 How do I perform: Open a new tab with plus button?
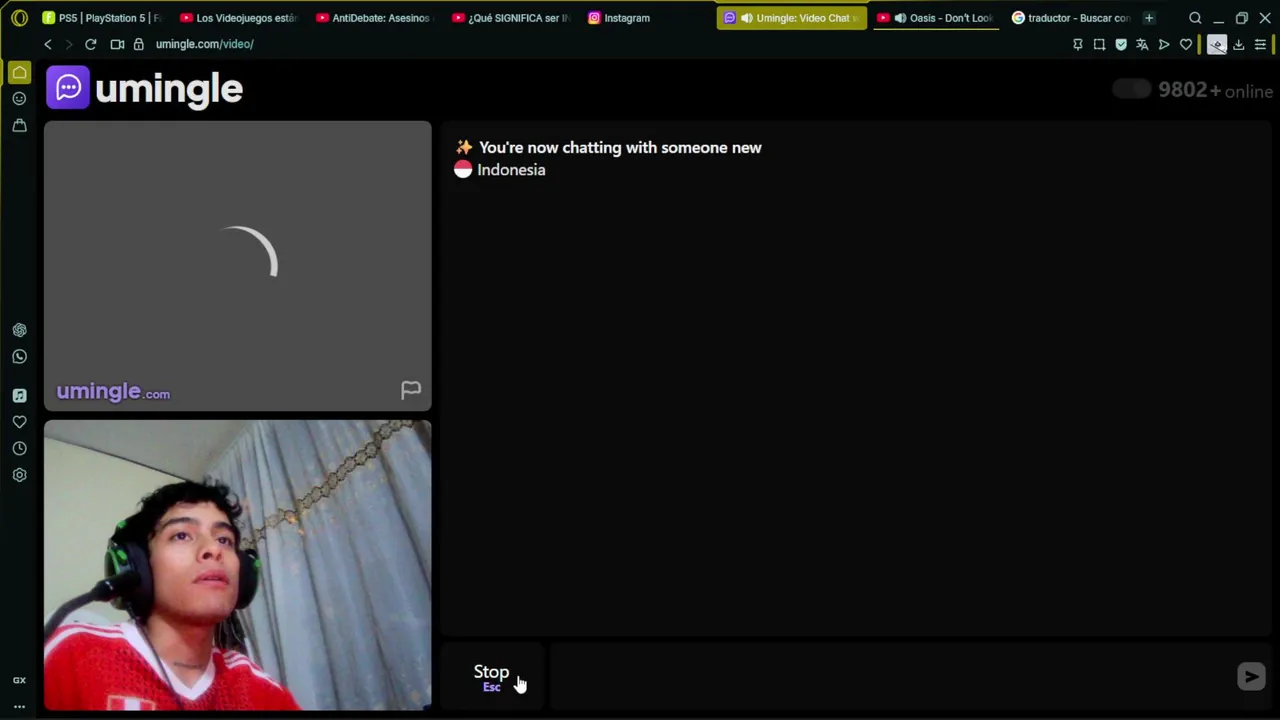[x=1149, y=18]
